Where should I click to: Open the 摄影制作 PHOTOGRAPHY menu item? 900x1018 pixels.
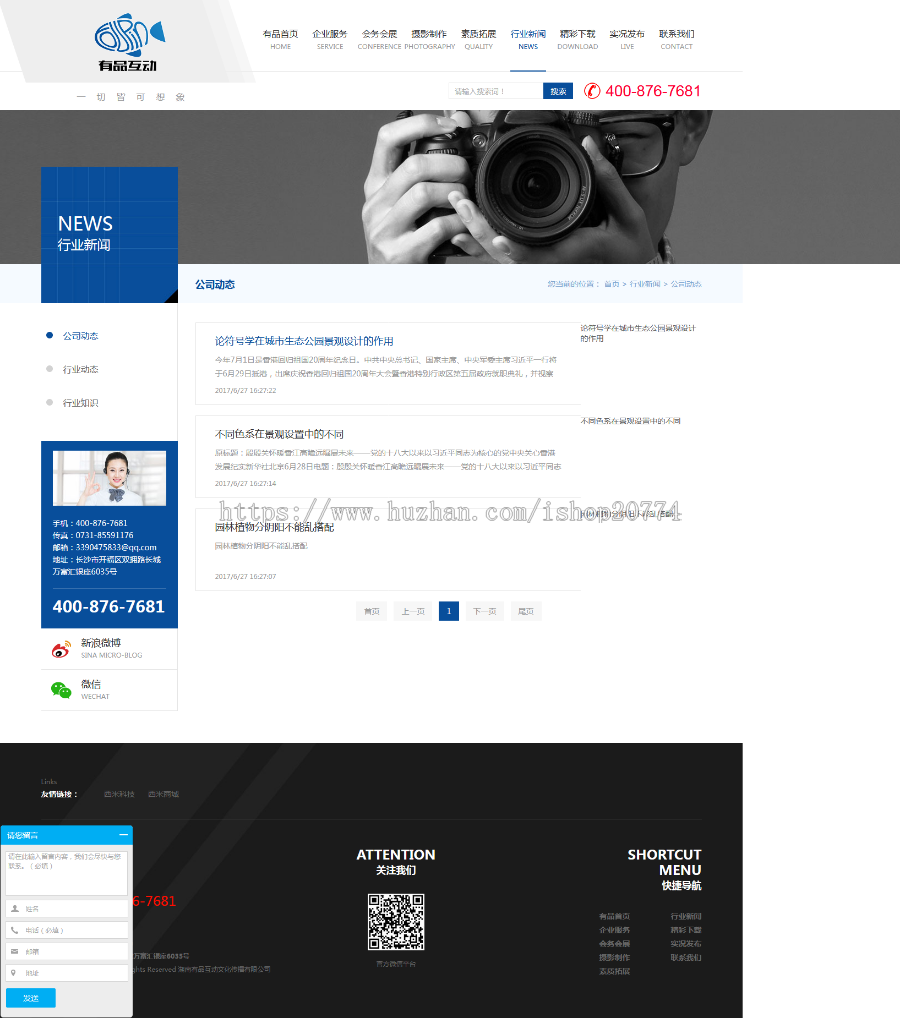point(429,39)
